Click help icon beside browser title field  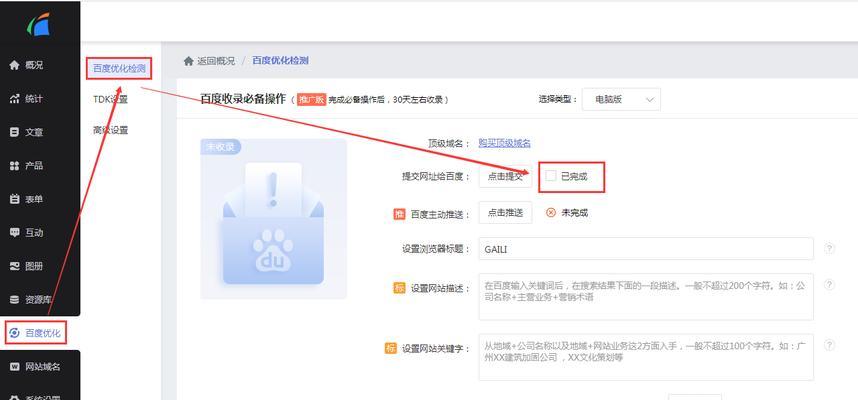point(830,248)
